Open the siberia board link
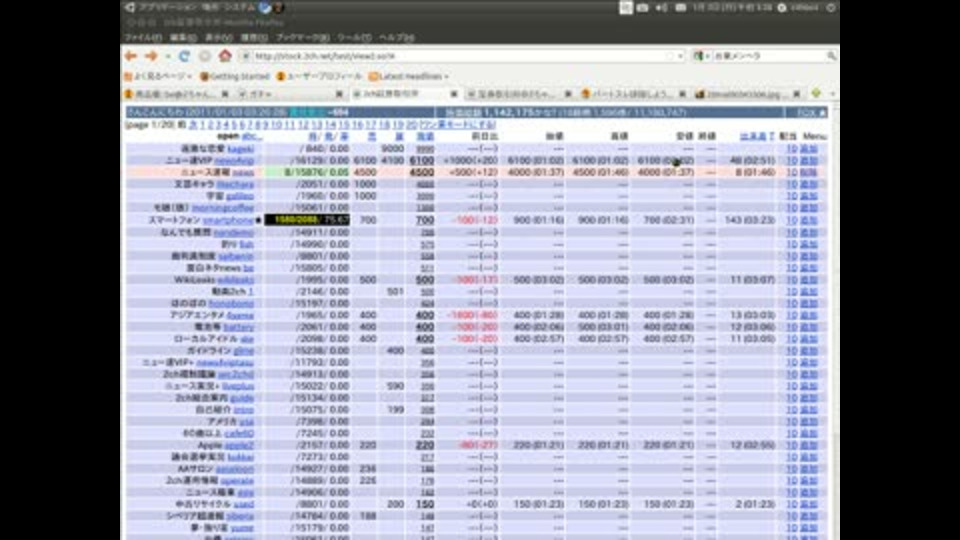This screenshot has width=960, height=540. point(240,516)
